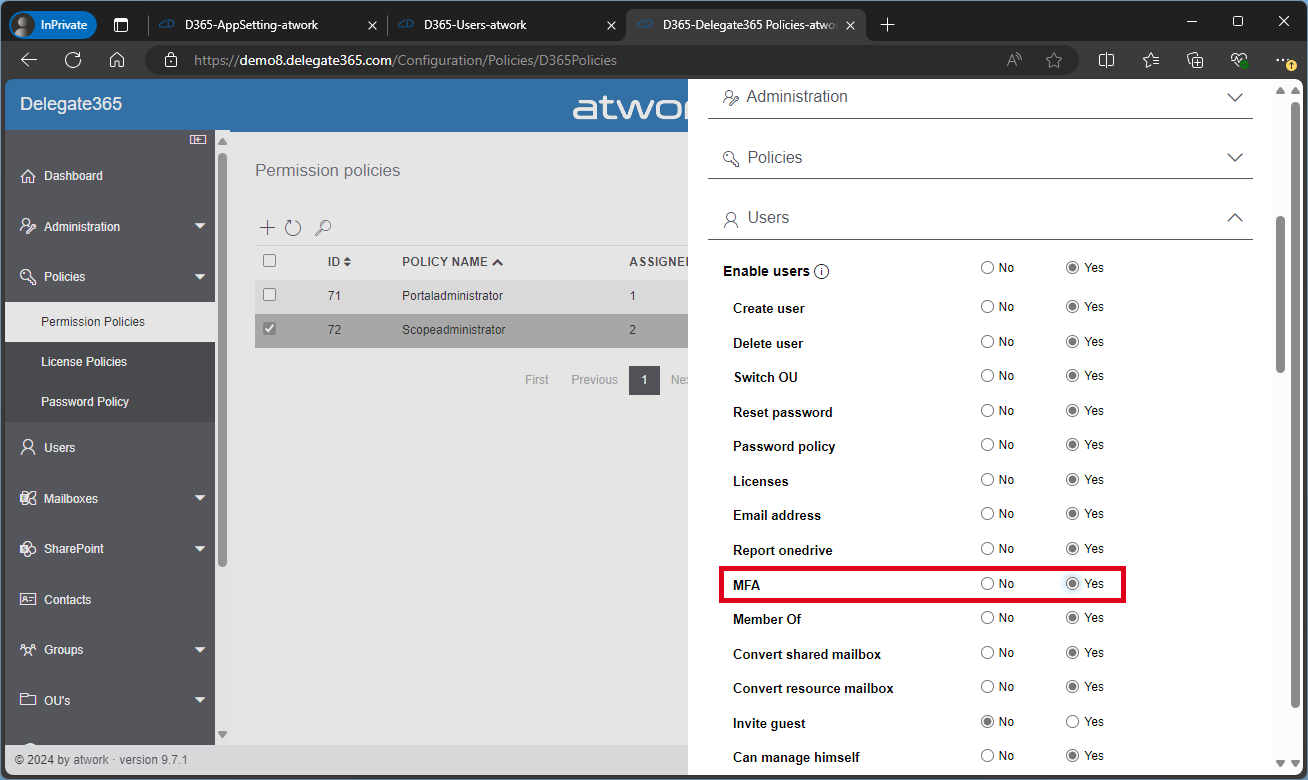1308x780 pixels.
Task: Open Contacts in the sidebar
Action: [67, 600]
